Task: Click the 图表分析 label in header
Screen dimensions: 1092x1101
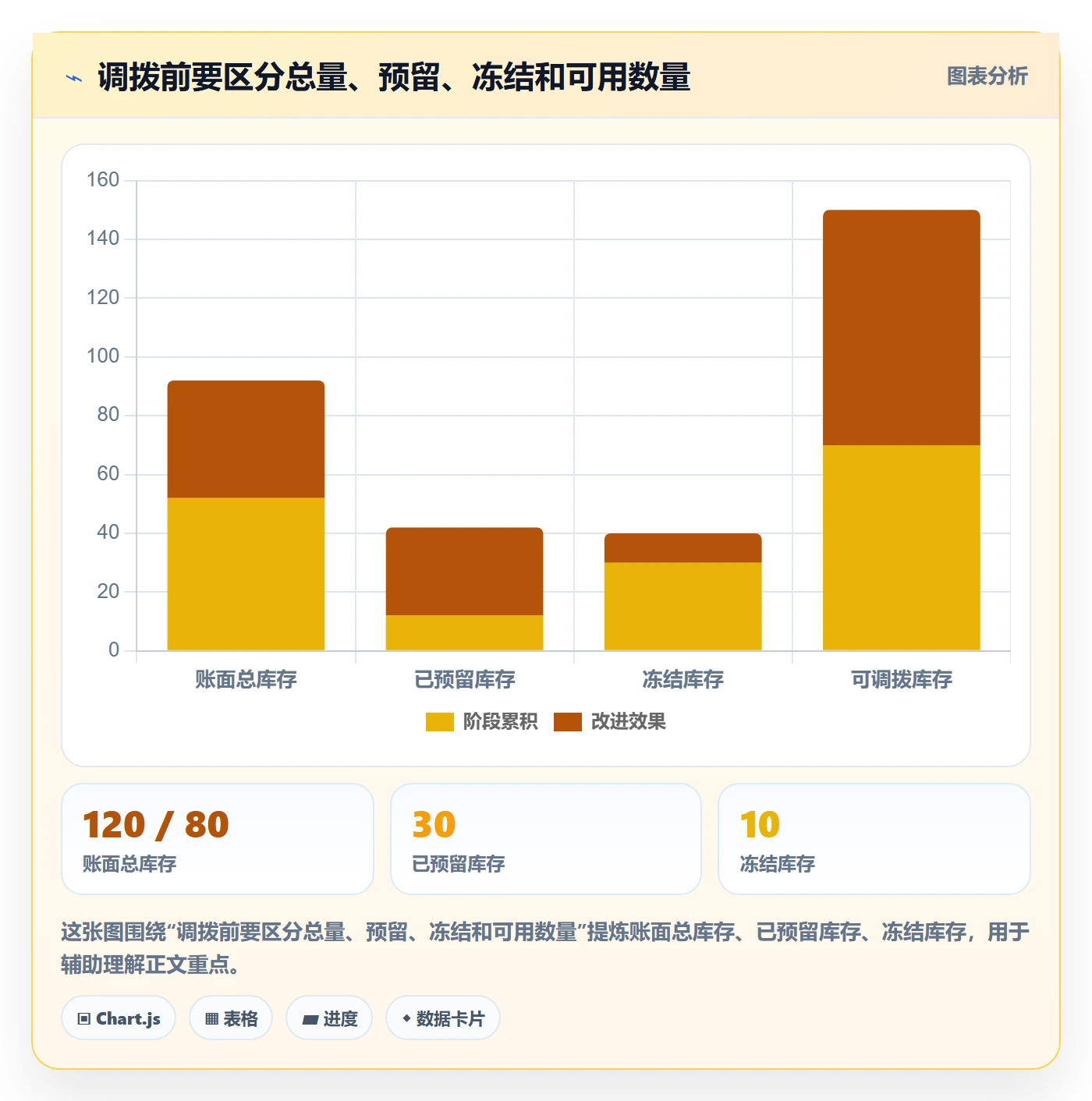Action: tap(987, 76)
